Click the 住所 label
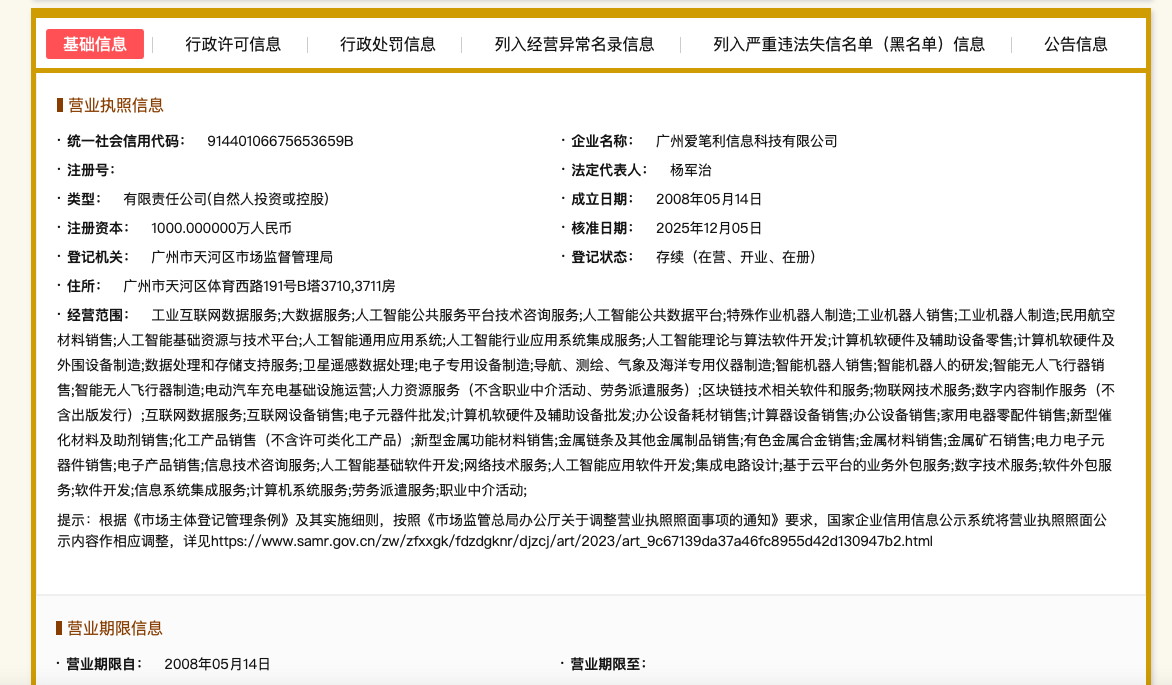1172x685 pixels. pos(84,286)
